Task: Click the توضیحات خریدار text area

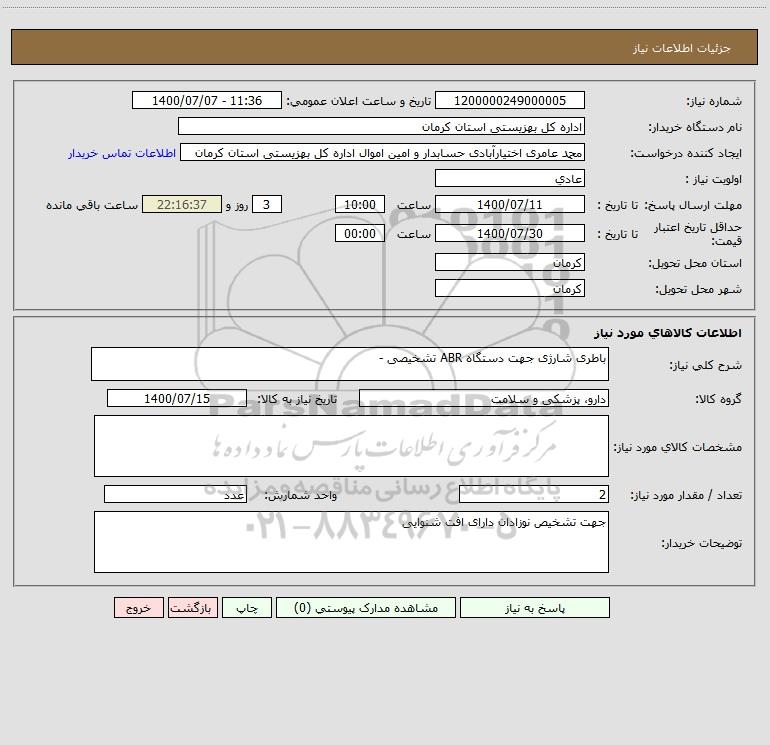Action: click(351, 542)
